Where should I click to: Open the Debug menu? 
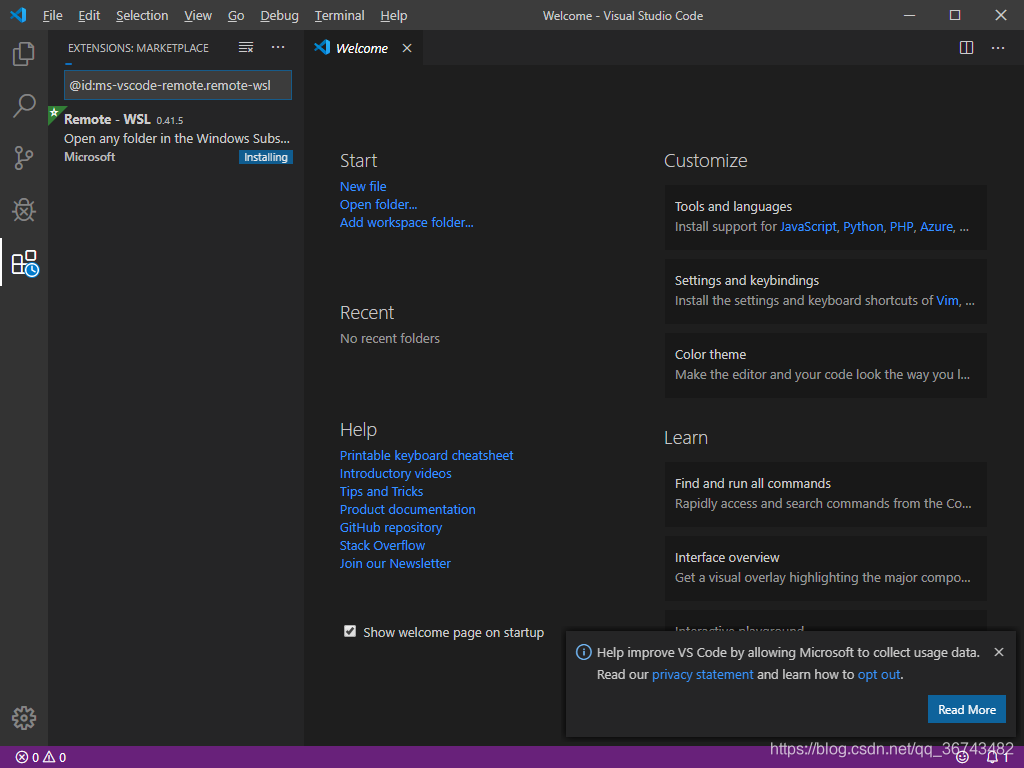click(x=280, y=16)
